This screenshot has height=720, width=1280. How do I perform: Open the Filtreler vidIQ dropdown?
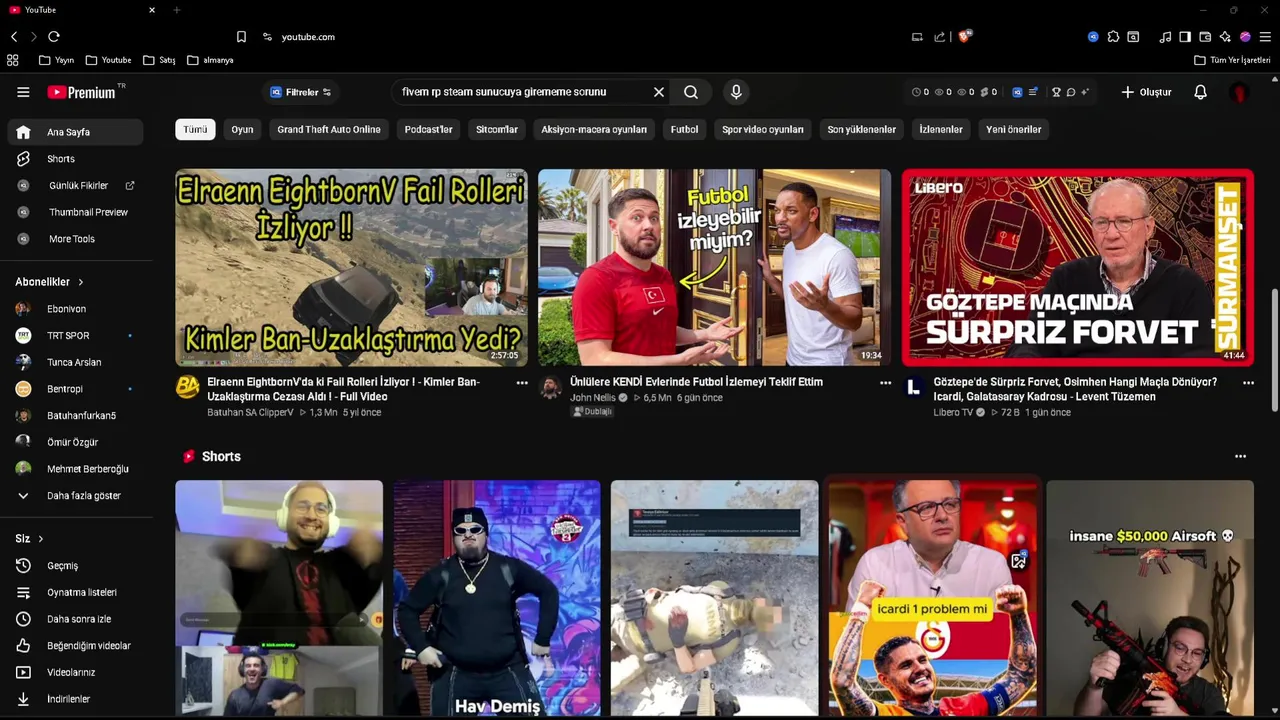[300, 92]
